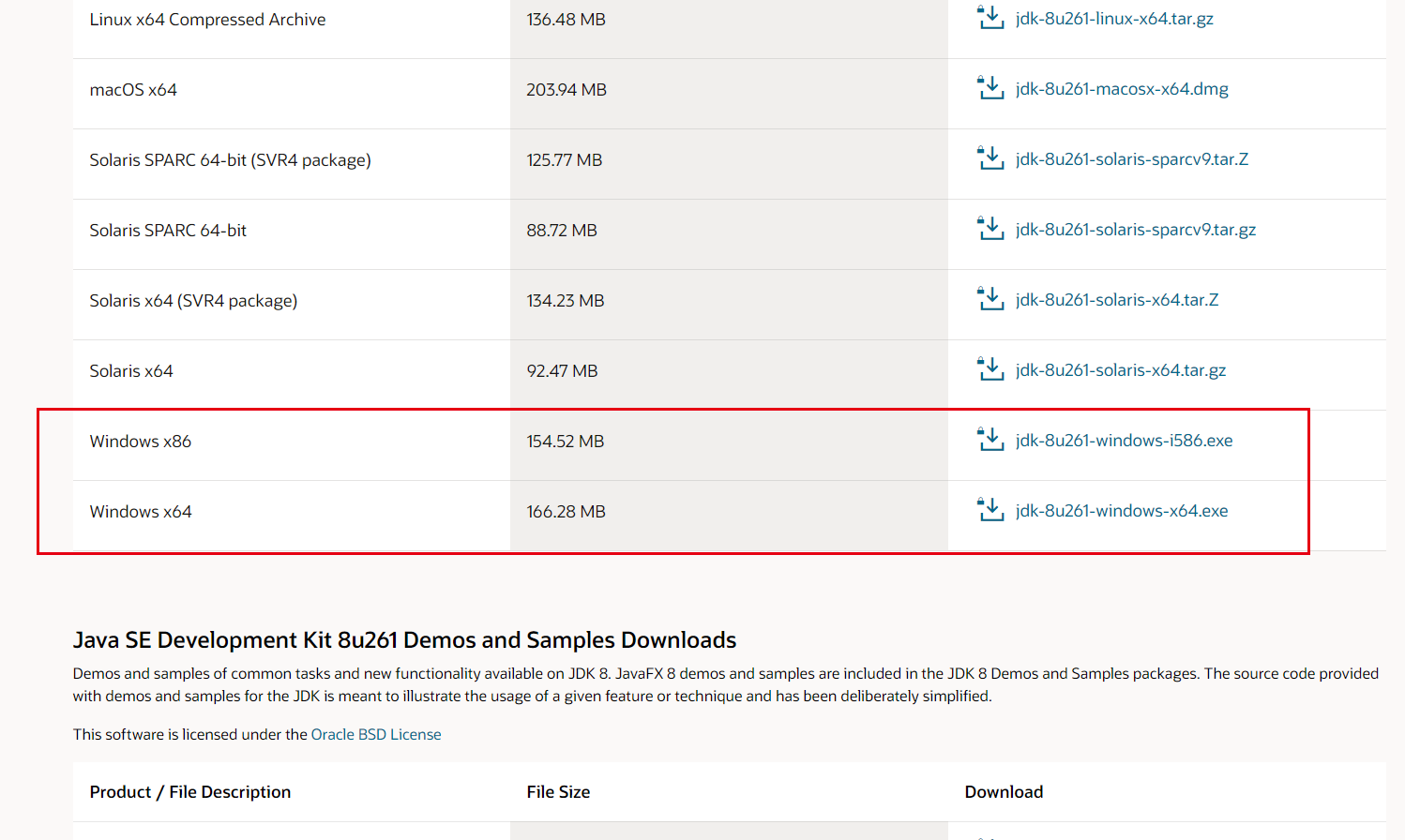
Task: Open jdk-8u261-solaris-x64.tar.Z link
Action: (1117, 300)
